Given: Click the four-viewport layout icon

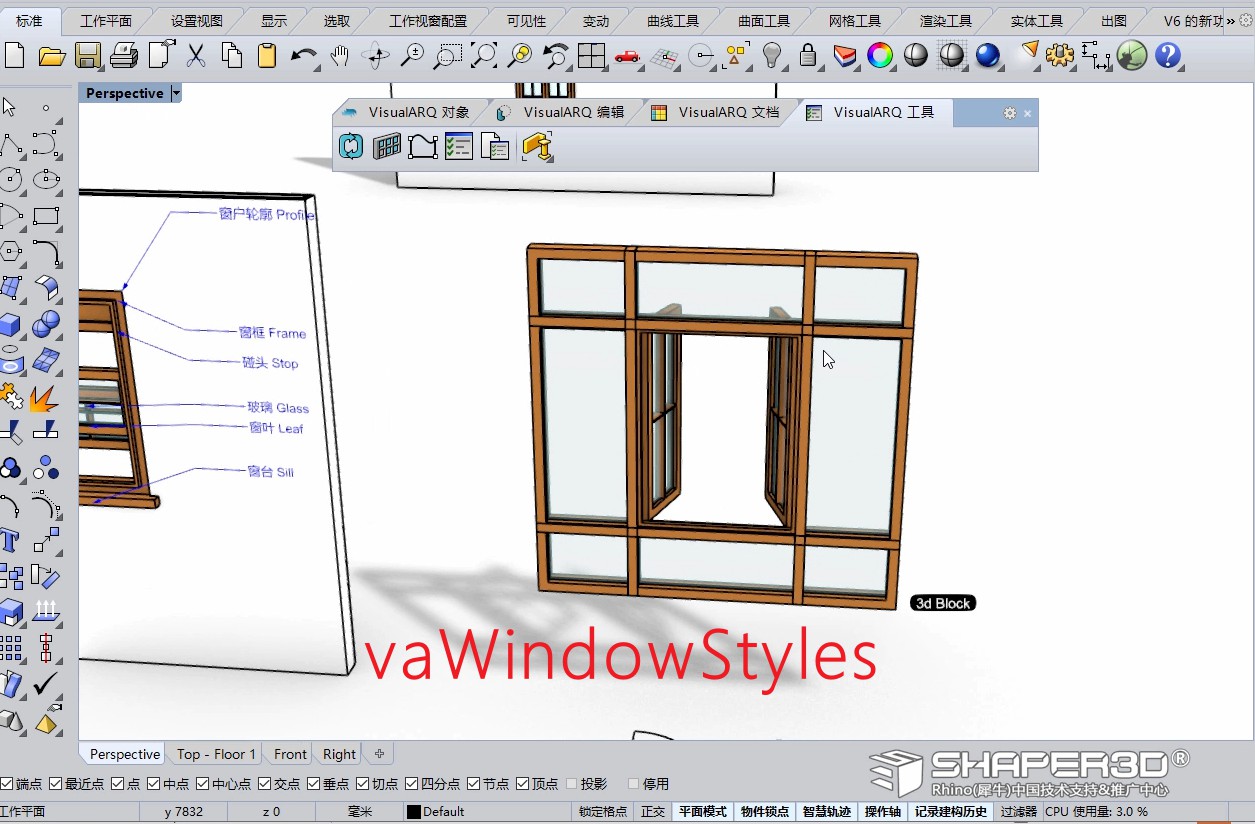Looking at the screenshot, I should (592, 55).
